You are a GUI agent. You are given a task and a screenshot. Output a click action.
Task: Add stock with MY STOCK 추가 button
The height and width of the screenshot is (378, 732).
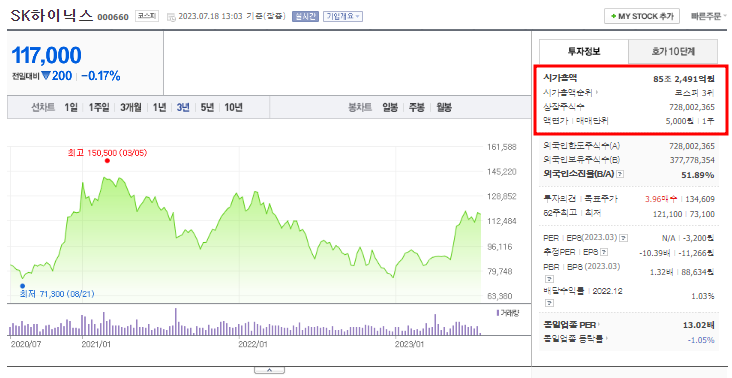(642, 16)
